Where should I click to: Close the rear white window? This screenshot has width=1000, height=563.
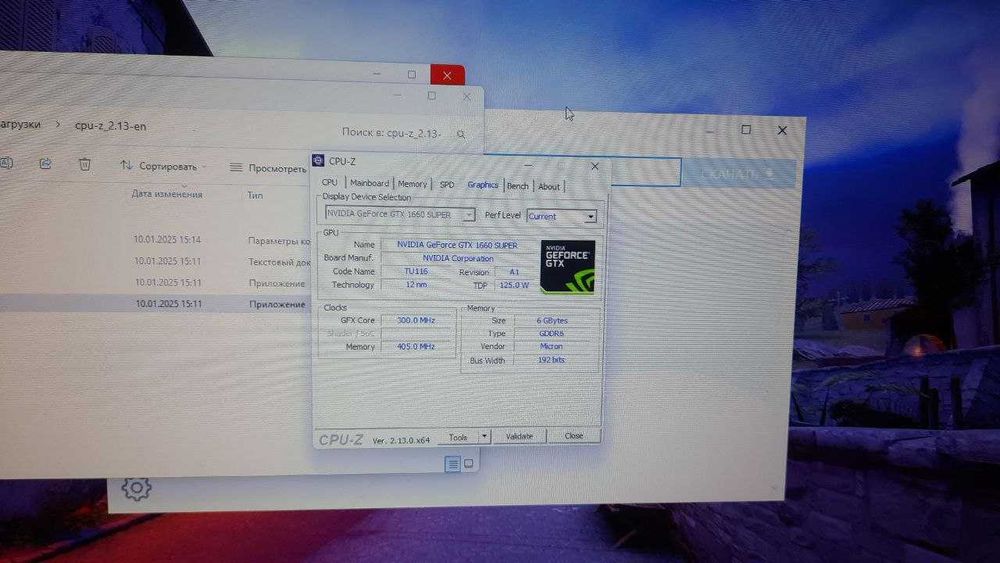(782, 130)
